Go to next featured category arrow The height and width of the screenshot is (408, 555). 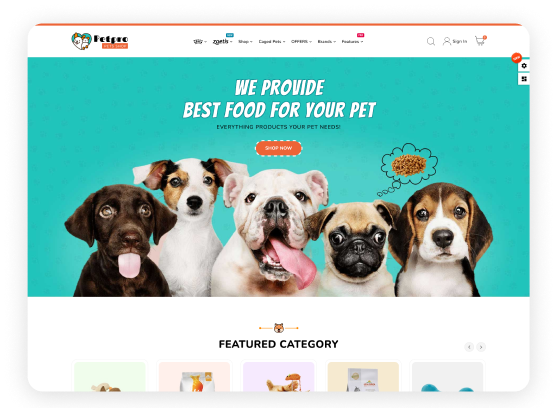[x=481, y=347]
